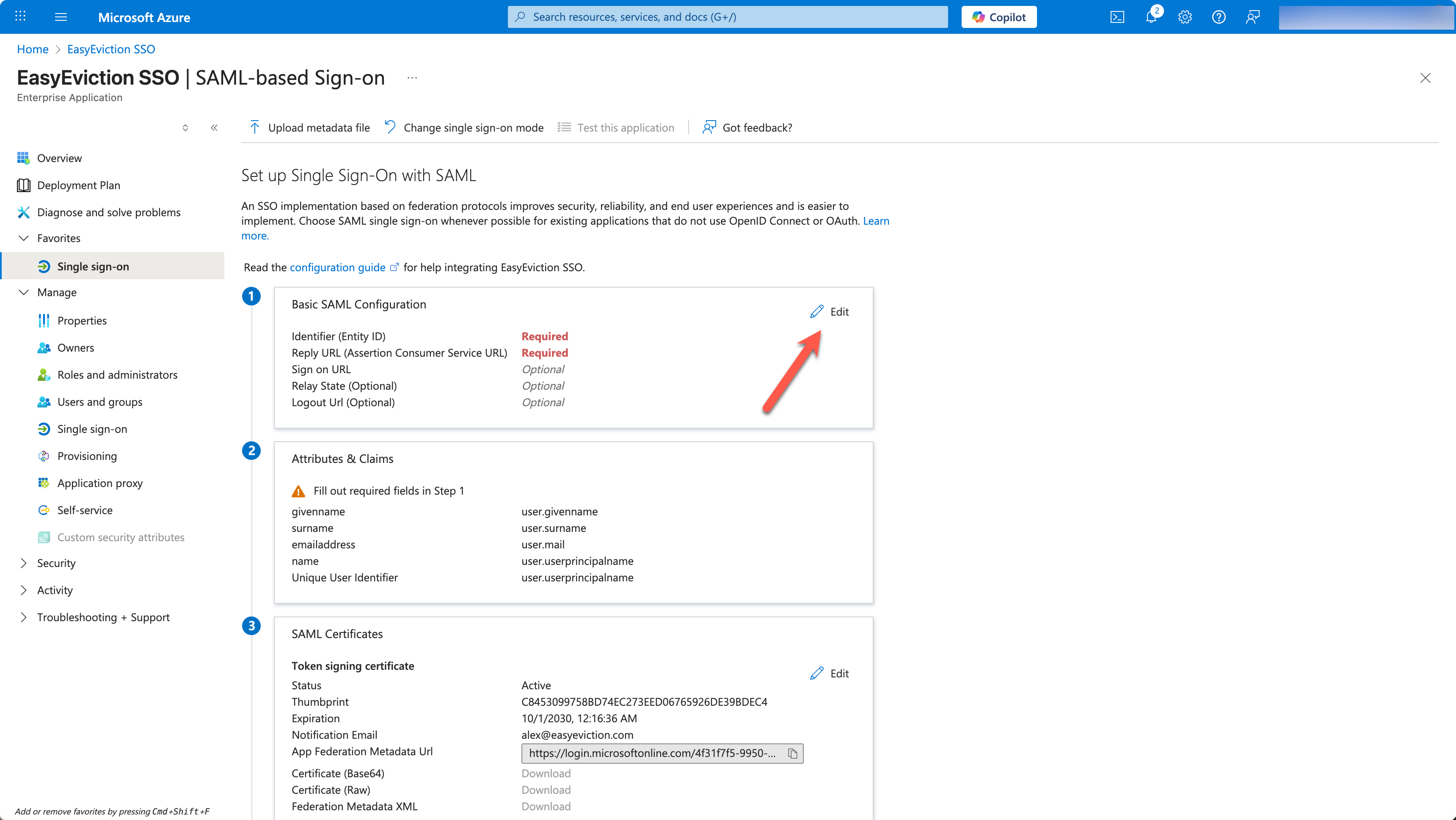Click the Copilot button
This screenshot has width=1456, height=820.
[999, 17]
